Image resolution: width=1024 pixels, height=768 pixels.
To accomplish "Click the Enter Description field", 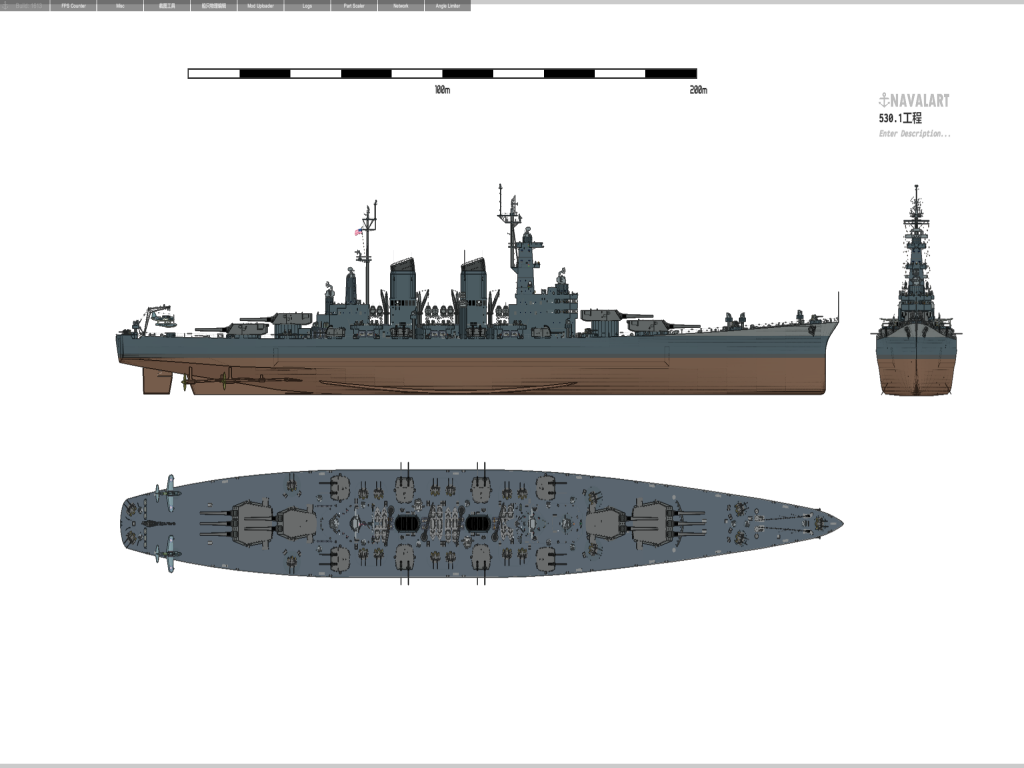I will point(914,134).
